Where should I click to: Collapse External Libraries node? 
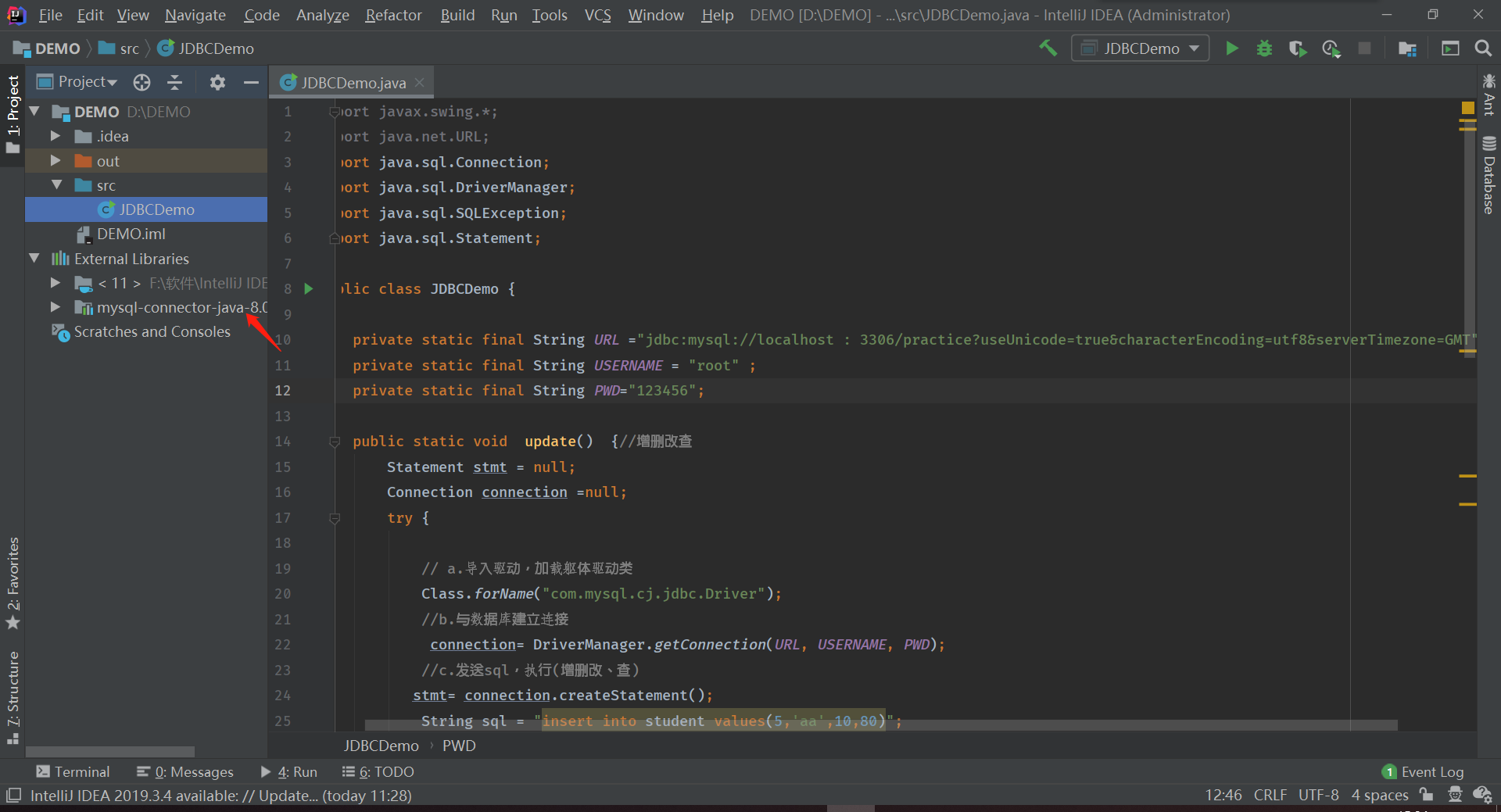pos(34,259)
